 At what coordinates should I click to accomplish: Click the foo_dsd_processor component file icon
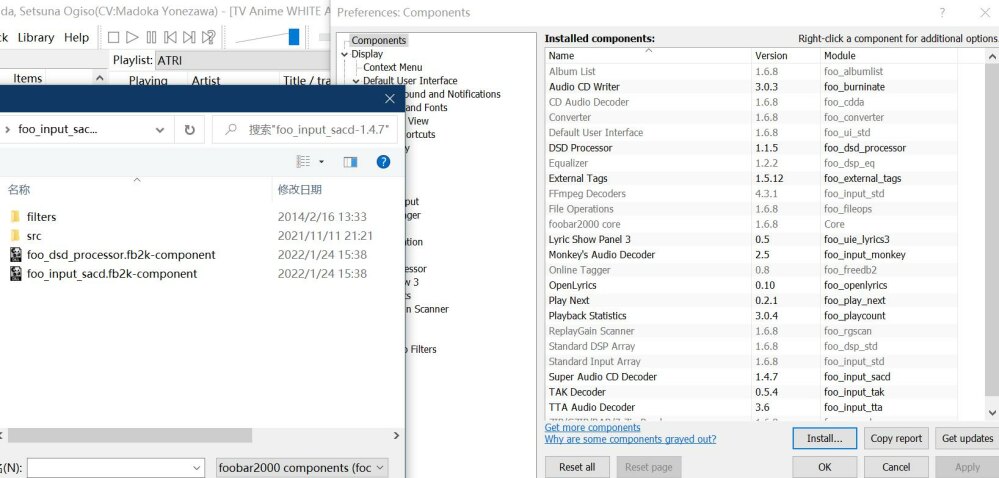16,255
